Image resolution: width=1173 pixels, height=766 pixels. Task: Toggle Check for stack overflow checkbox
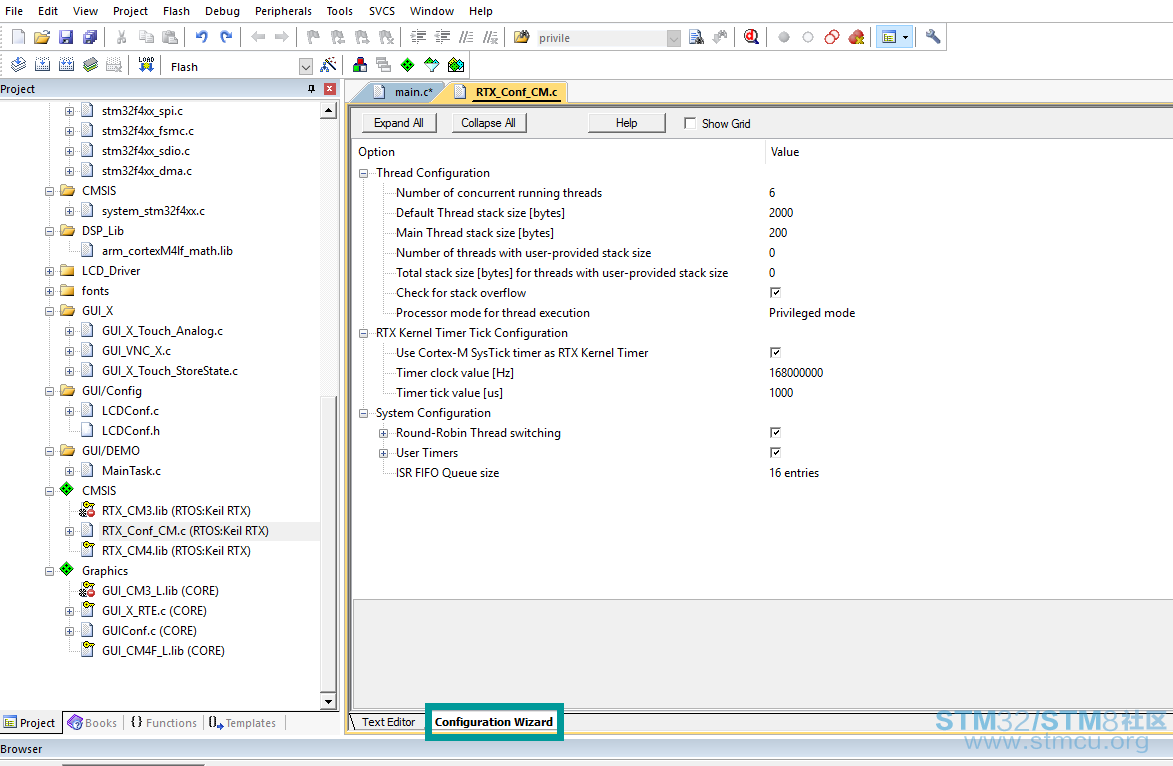coord(775,292)
